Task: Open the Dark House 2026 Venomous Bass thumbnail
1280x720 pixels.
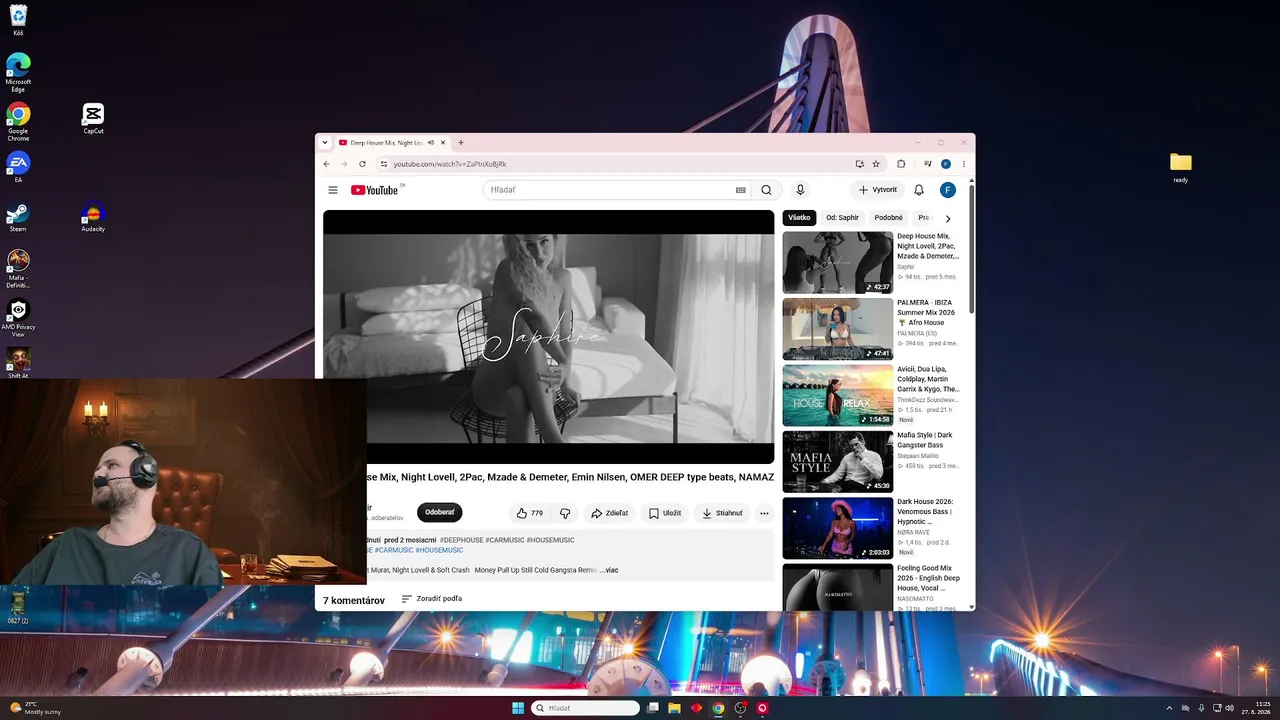Action: [838, 528]
